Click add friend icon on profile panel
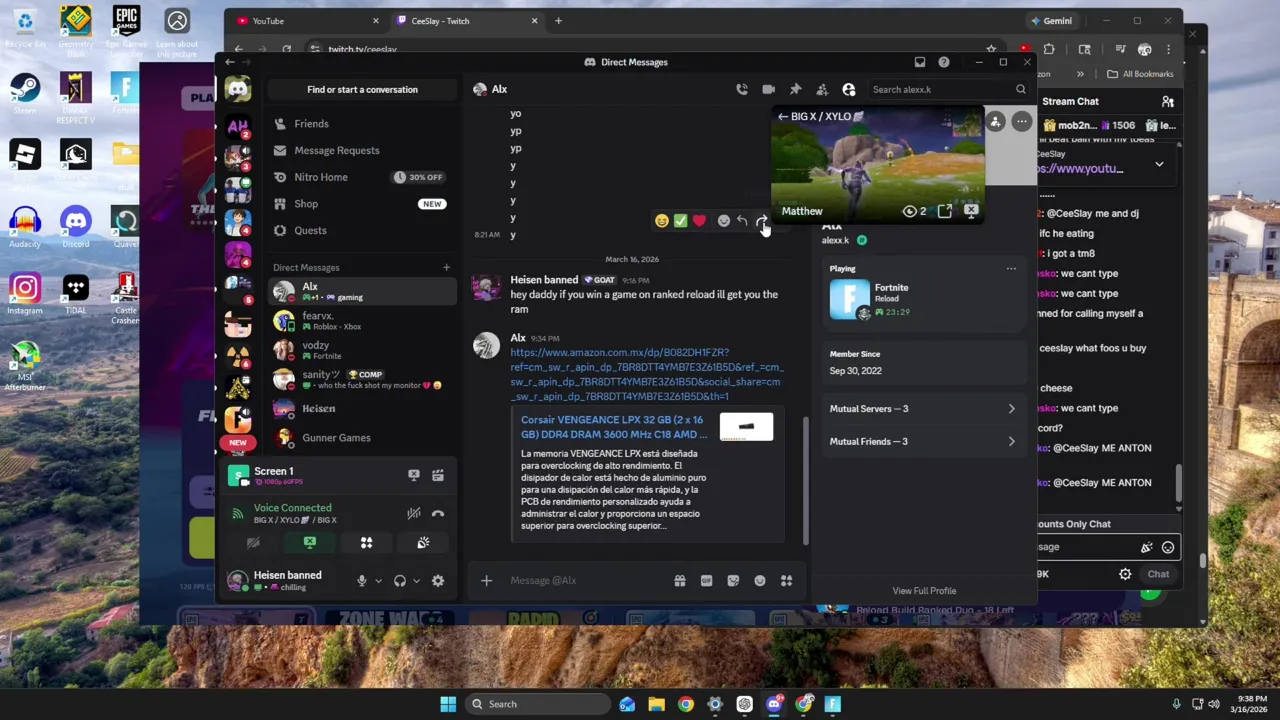1280x720 pixels. coord(995,122)
